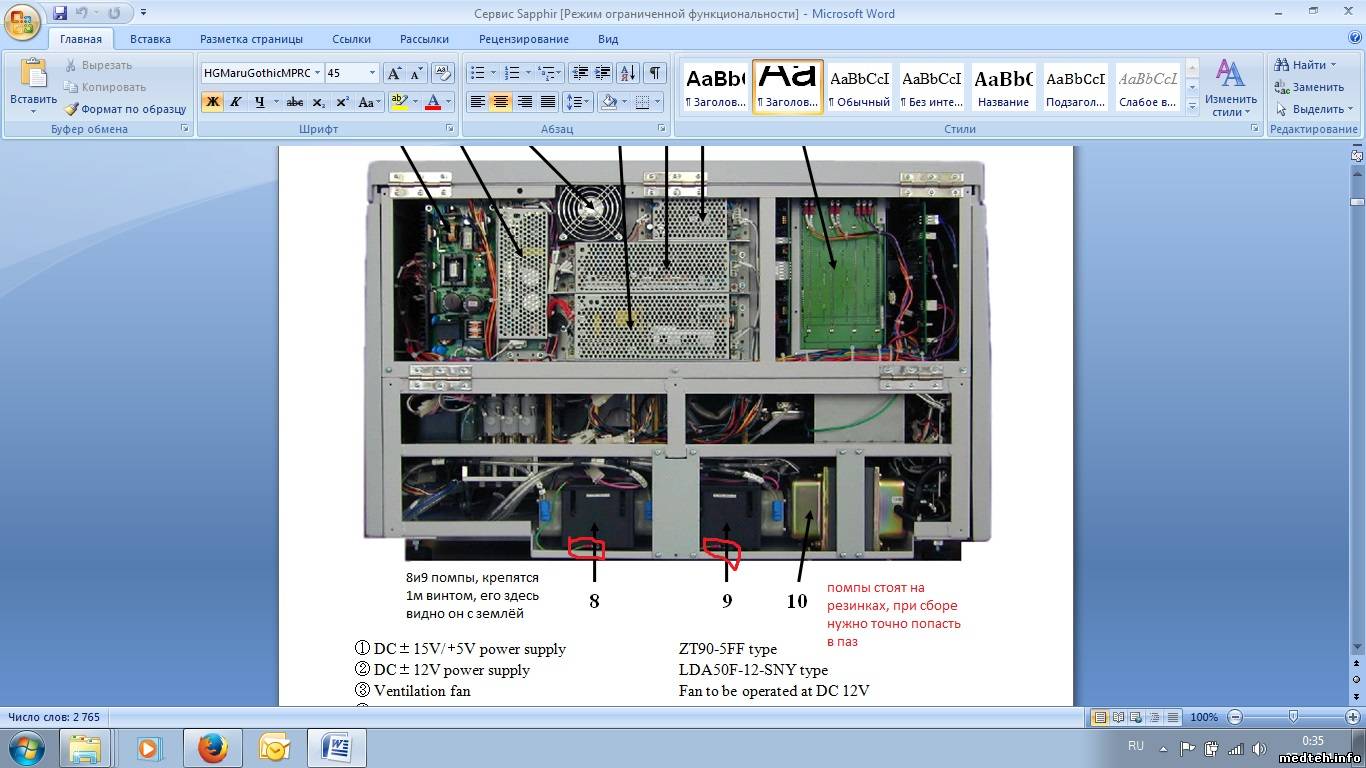Screen dimensions: 1366x768
Task: Open Firefox from the Windows taskbar
Action: (x=212, y=748)
